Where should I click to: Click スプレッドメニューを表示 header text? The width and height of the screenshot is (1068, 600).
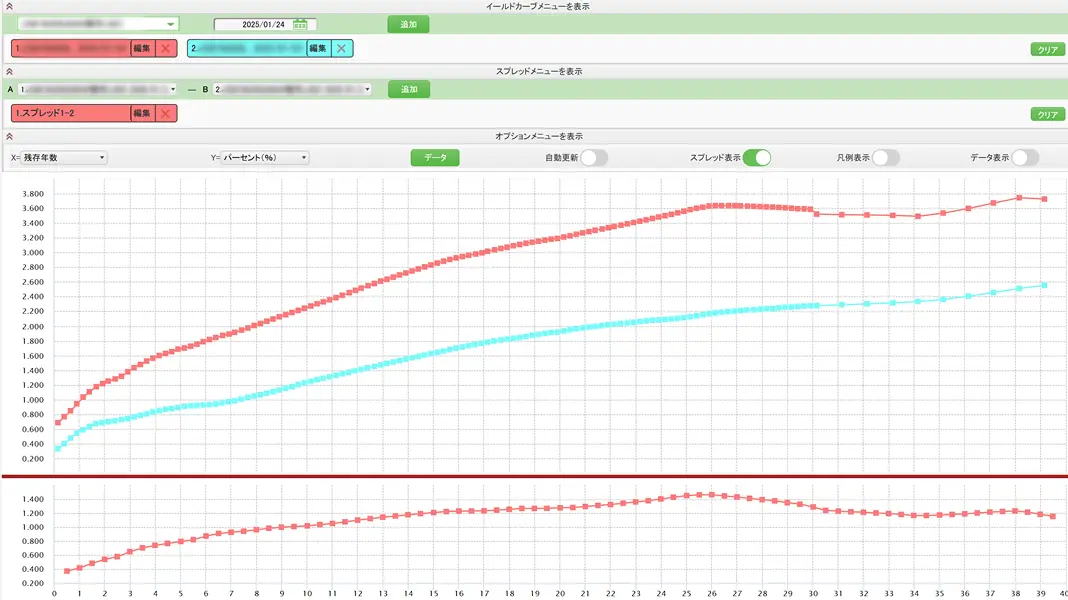pyautogui.click(x=539, y=71)
